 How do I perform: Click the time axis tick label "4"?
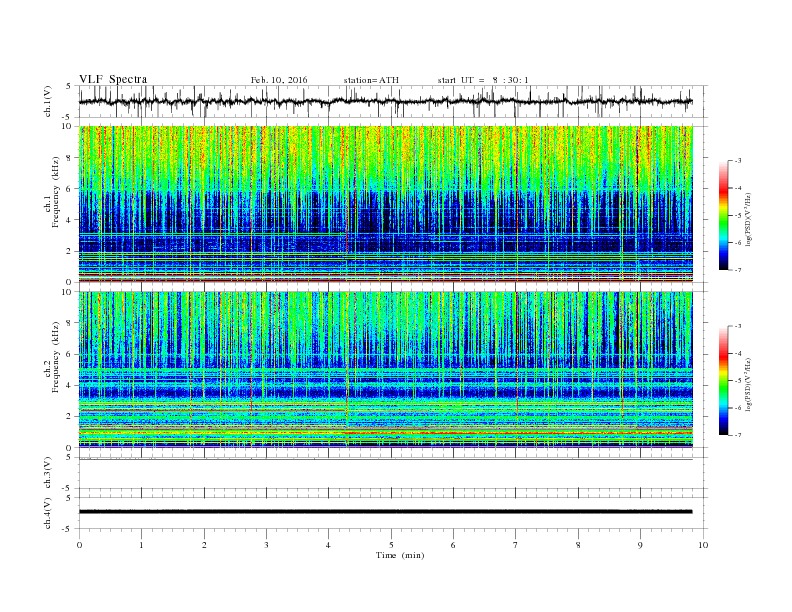[x=328, y=545]
